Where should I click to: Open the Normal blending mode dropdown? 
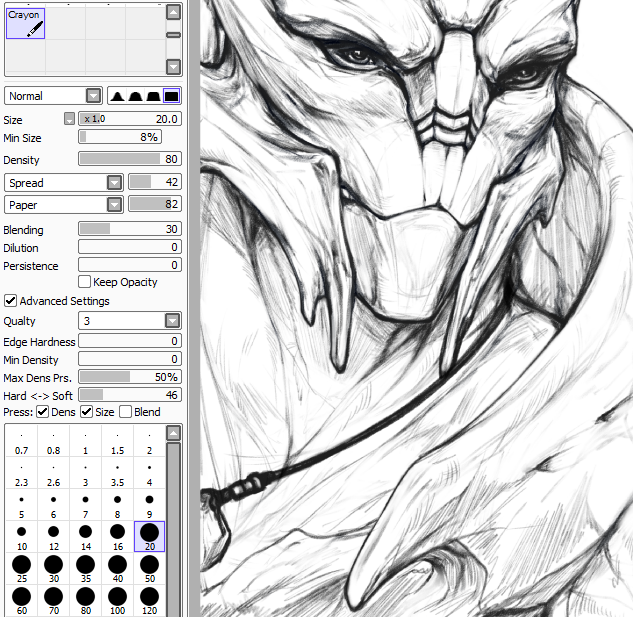(94, 96)
